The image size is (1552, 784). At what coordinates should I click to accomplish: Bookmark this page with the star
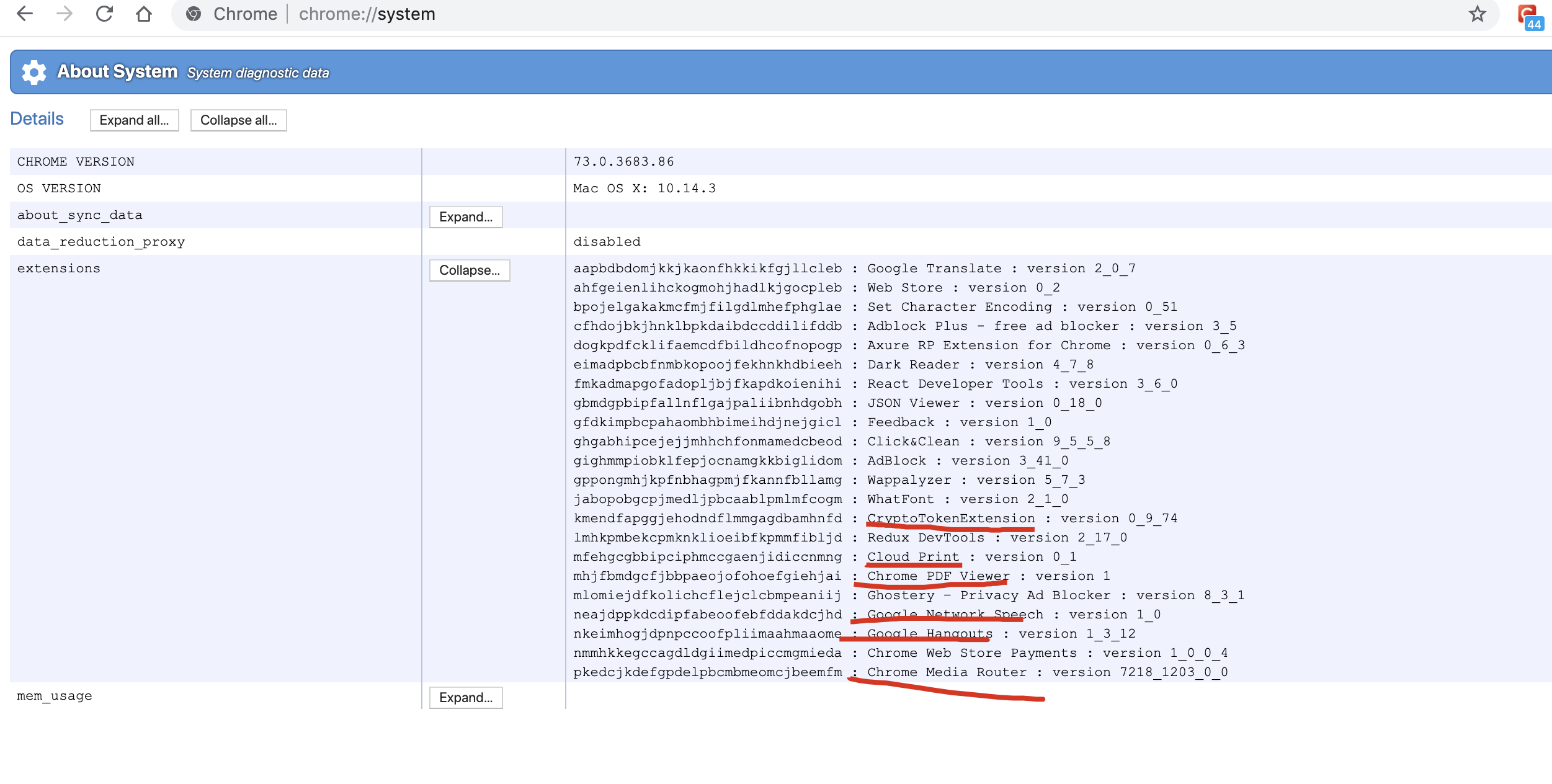click(1477, 14)
